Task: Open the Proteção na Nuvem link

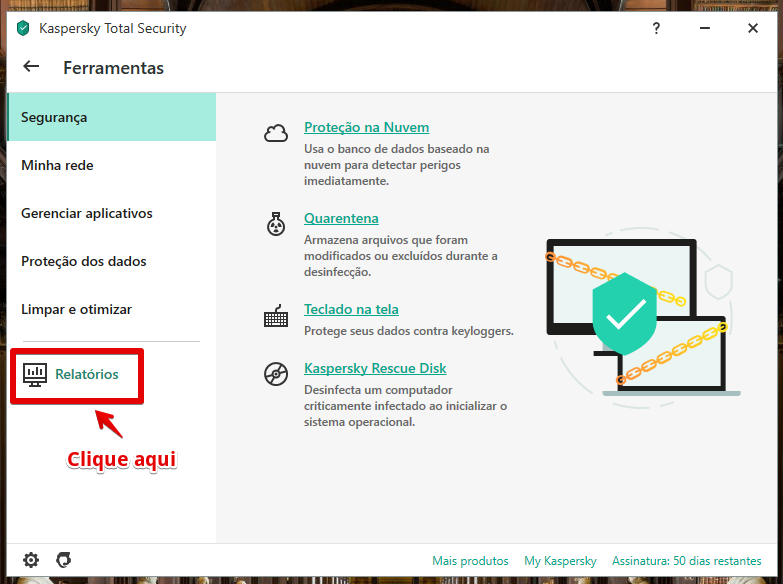Action: coord(367,127)
